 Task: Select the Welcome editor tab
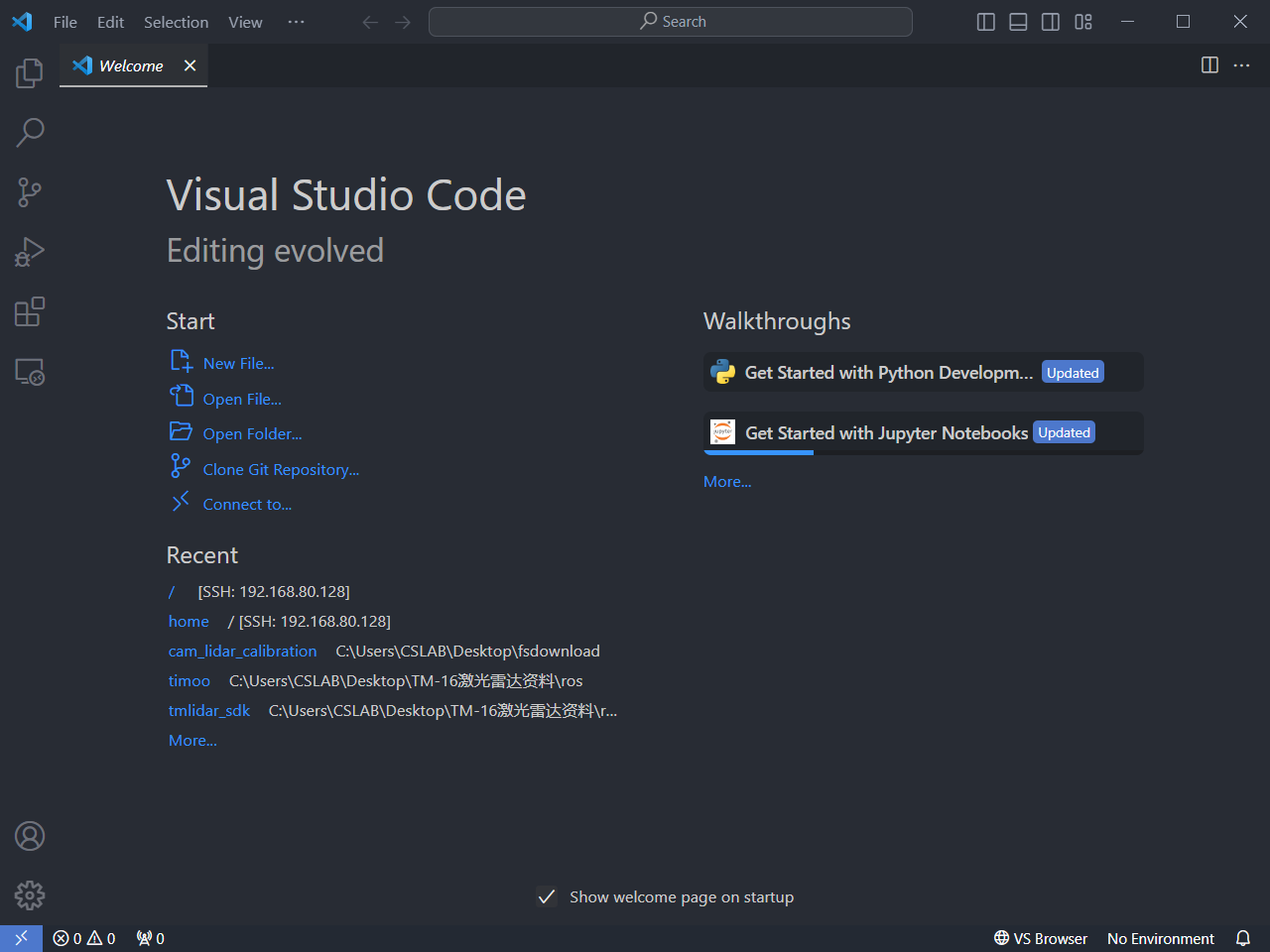133,65
